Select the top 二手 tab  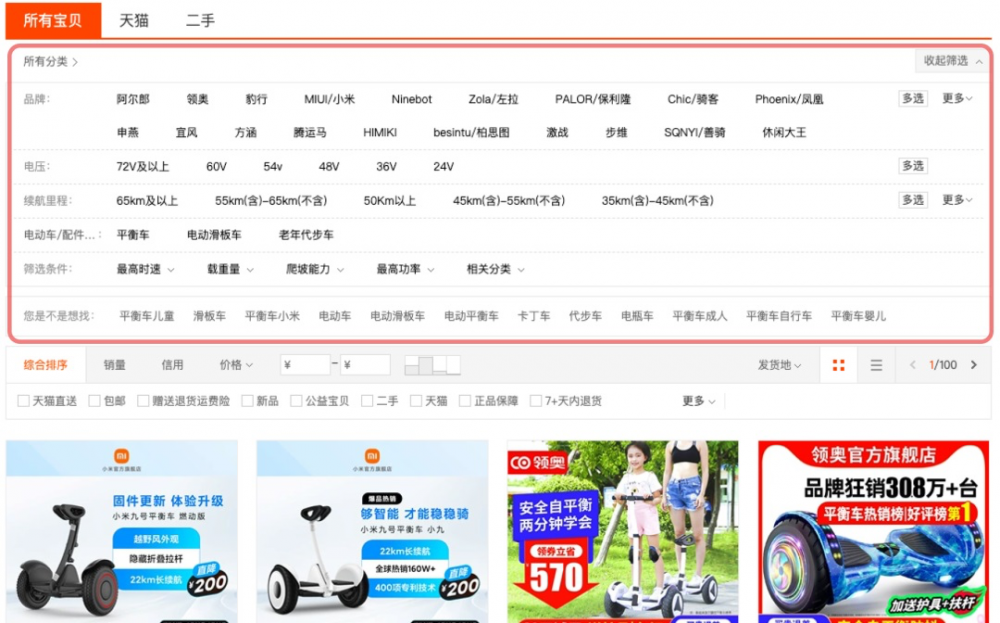pos(200,20)
